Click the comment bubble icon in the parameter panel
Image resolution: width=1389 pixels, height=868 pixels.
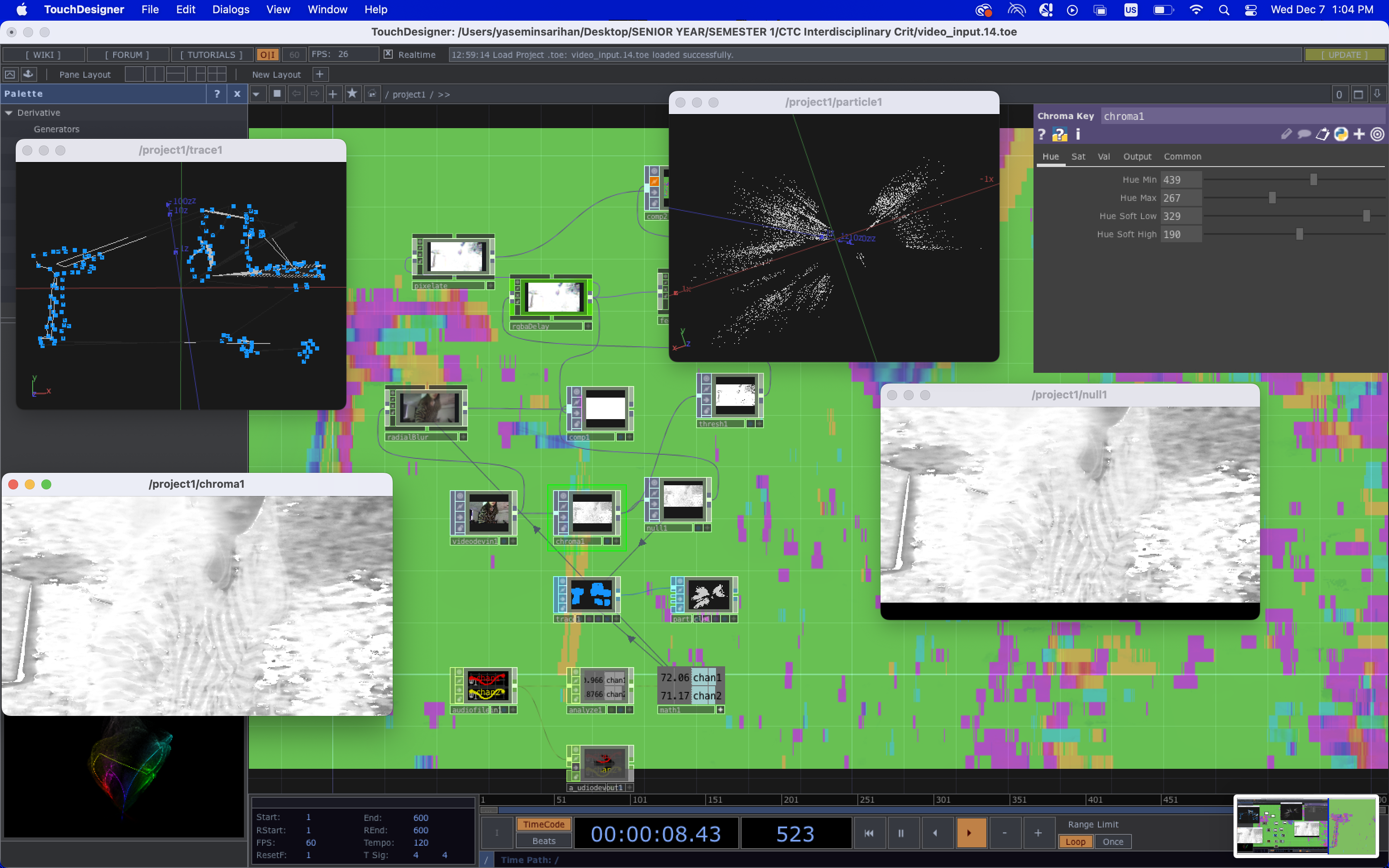1304,134
